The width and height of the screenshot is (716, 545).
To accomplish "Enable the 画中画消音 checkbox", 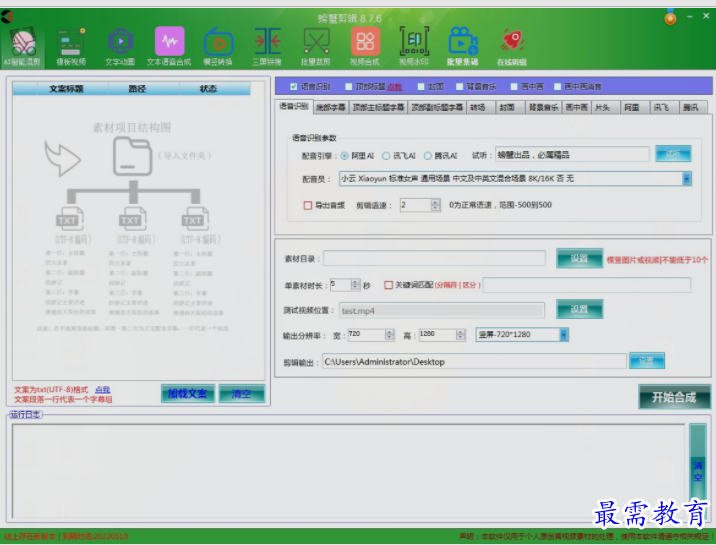I will point(558,86).
